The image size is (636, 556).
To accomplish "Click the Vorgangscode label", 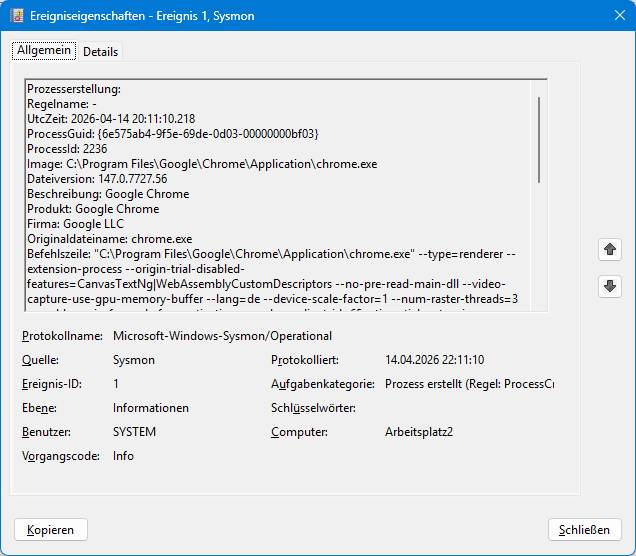I will pyautogui.click(x=60, y=456).
